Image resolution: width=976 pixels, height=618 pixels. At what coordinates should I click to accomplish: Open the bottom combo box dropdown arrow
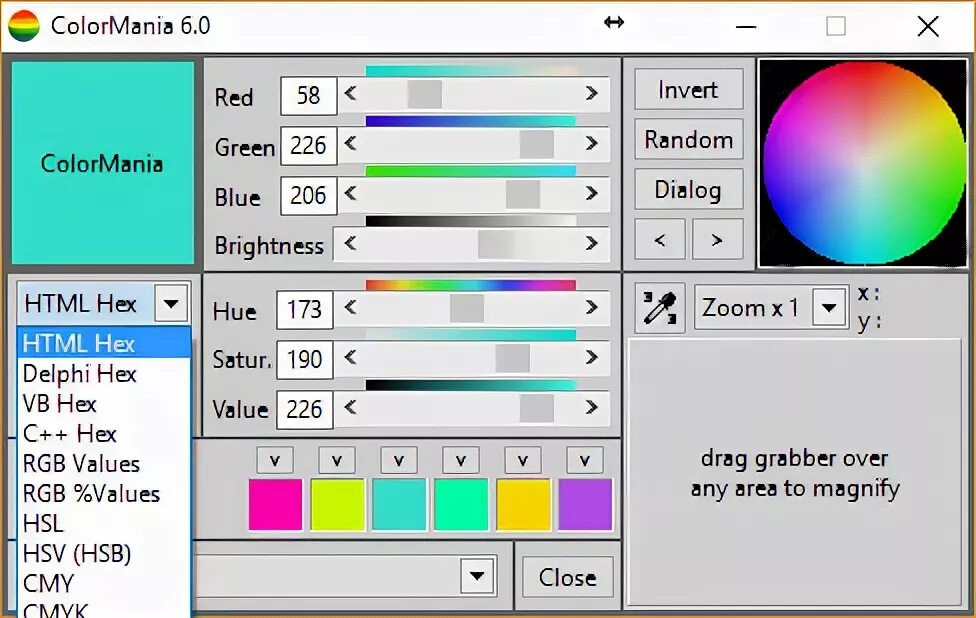pos(477,576)
